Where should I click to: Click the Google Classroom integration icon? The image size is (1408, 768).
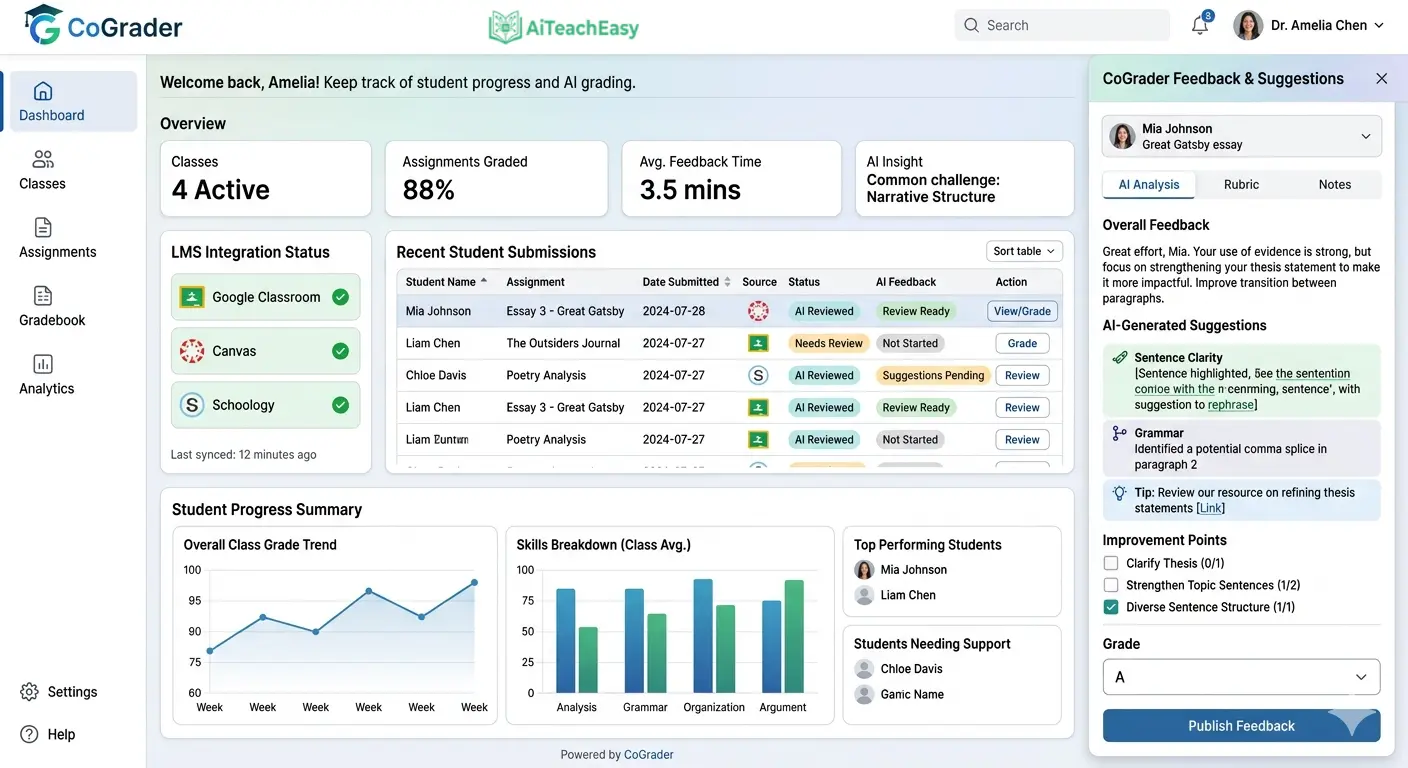pyautogui.click(x=191, y=296)
